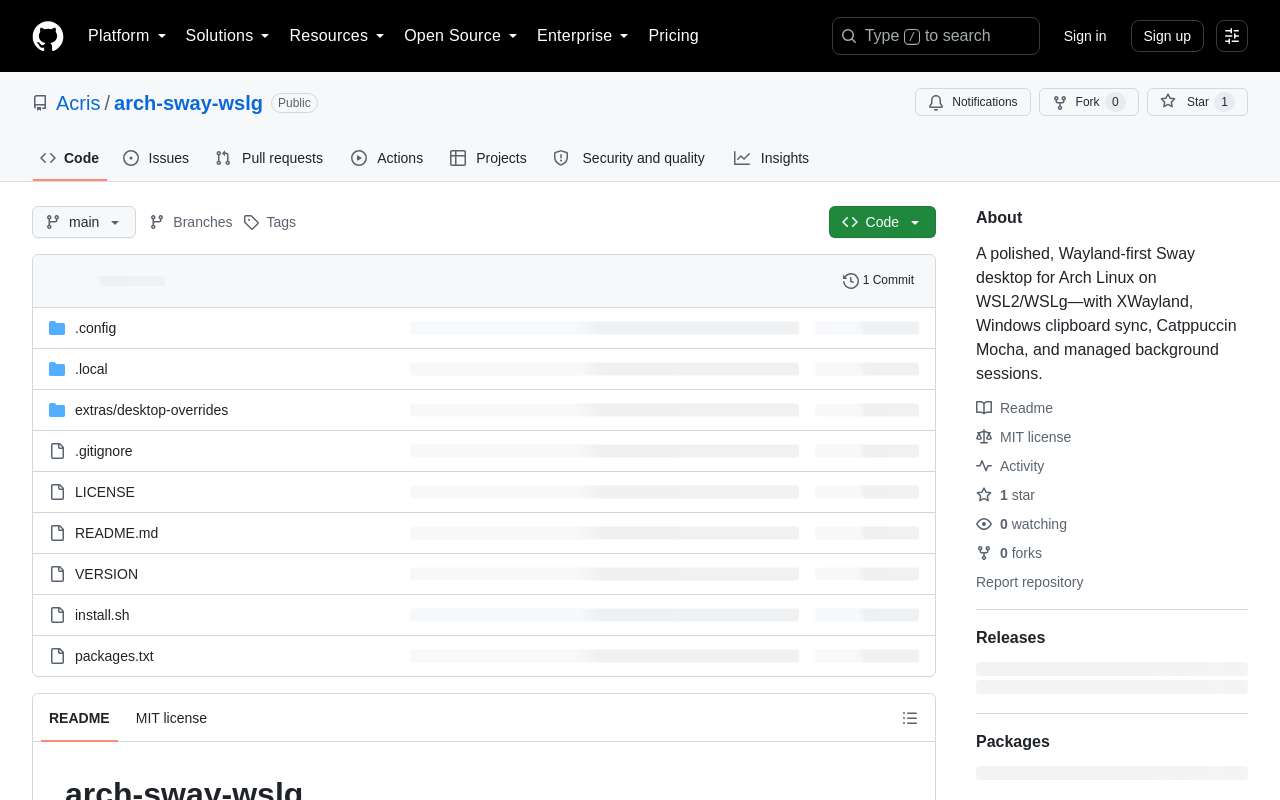The height and width of the screenshot is (800, 1280).
Task: Go to the Pricing page
Action: [x=673, y=36]
